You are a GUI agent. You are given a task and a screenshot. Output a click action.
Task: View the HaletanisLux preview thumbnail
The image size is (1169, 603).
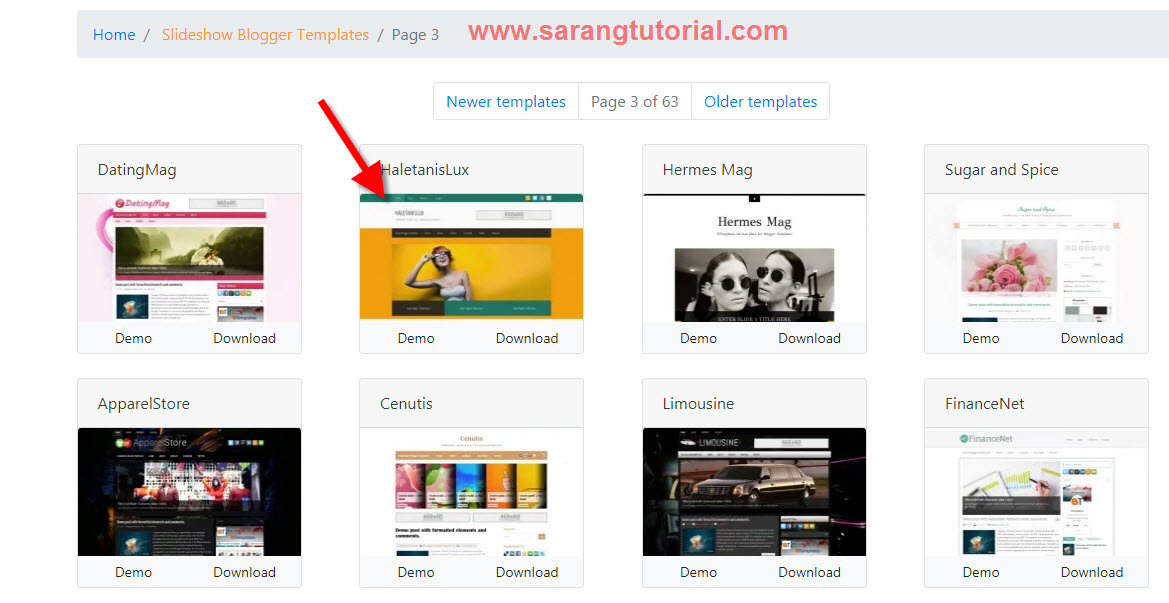[471, 258]
